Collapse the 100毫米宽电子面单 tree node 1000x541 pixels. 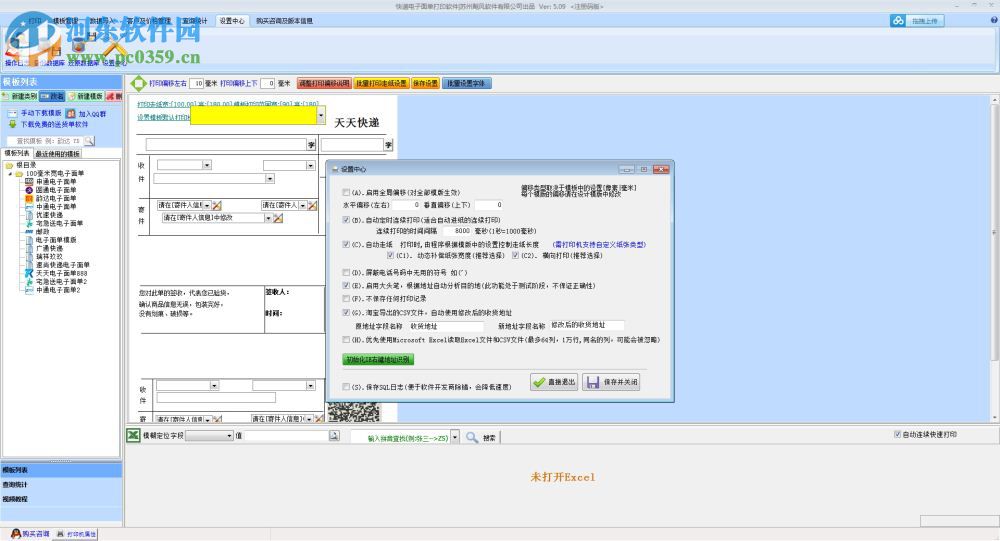click(x=10, y=174)
